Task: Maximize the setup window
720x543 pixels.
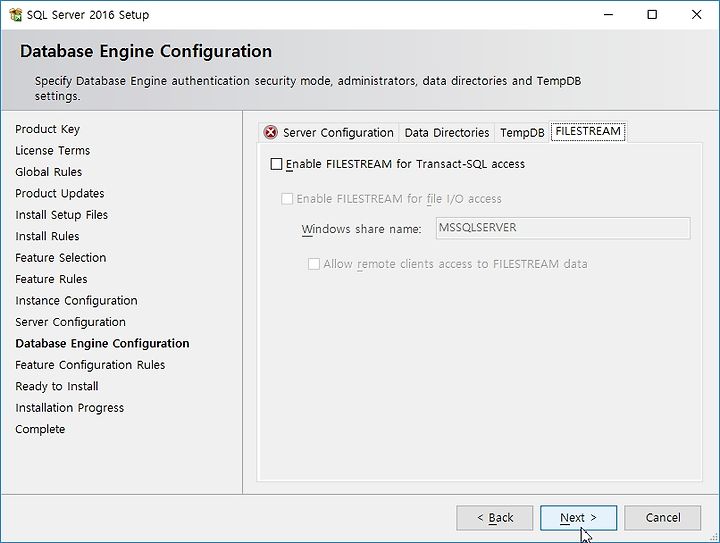Action: coord(652,15)
